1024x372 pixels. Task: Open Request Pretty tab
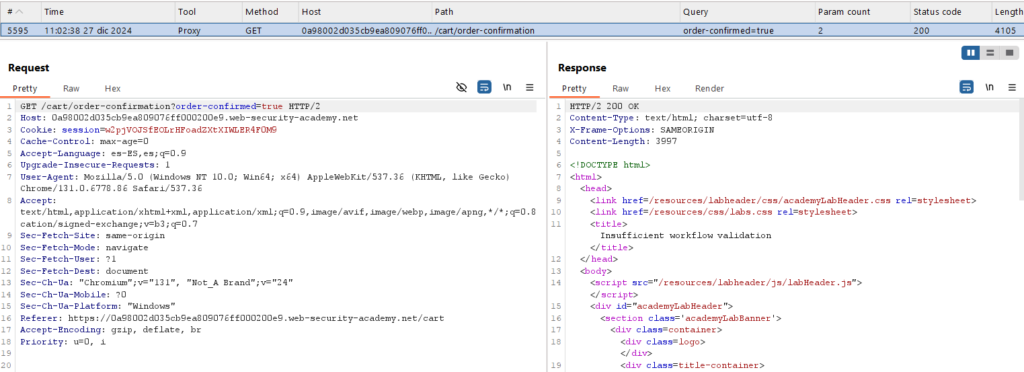[x=25, y=89]
